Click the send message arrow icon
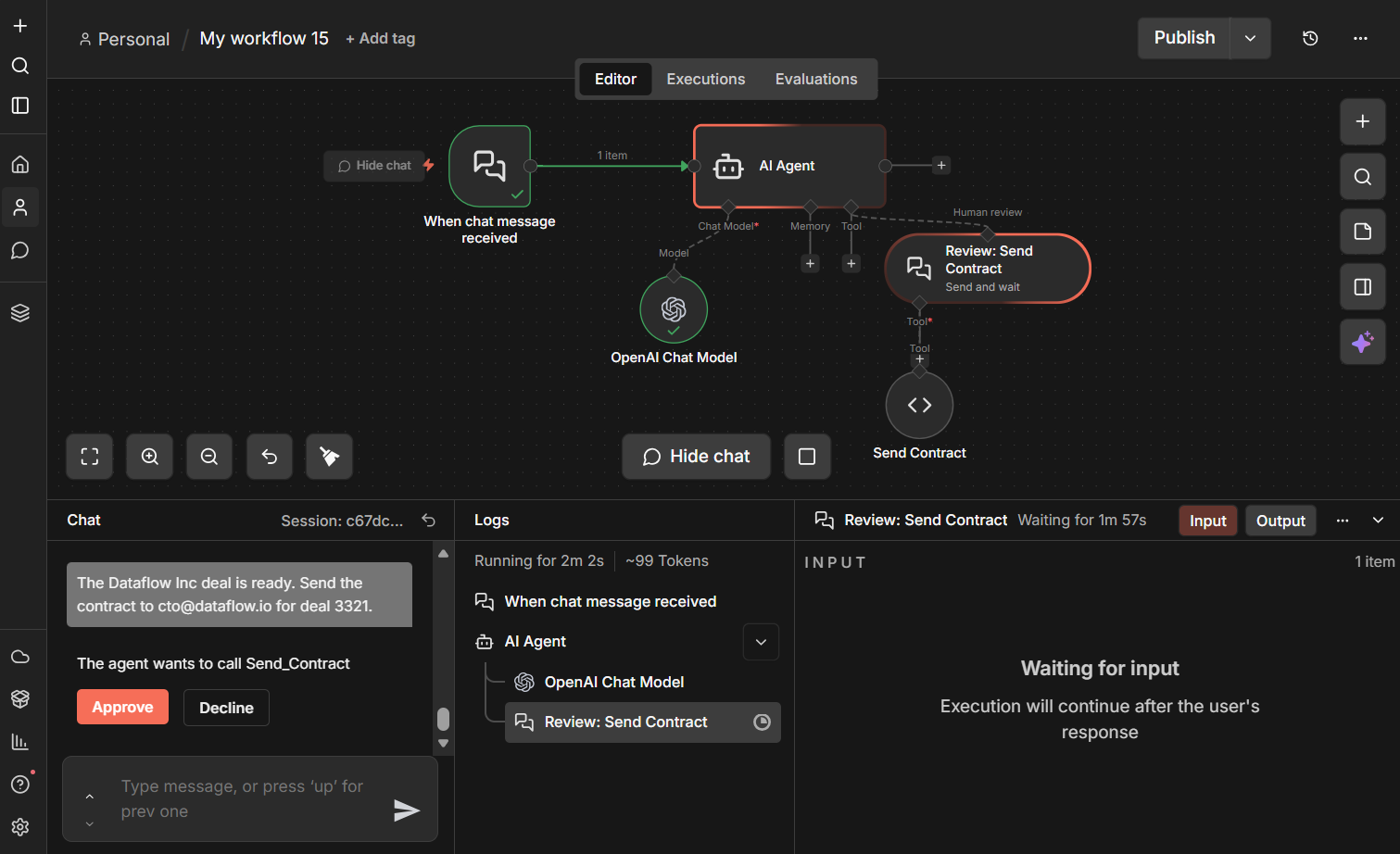Viewport: 1400px width, 854px height. pos(406,810)
